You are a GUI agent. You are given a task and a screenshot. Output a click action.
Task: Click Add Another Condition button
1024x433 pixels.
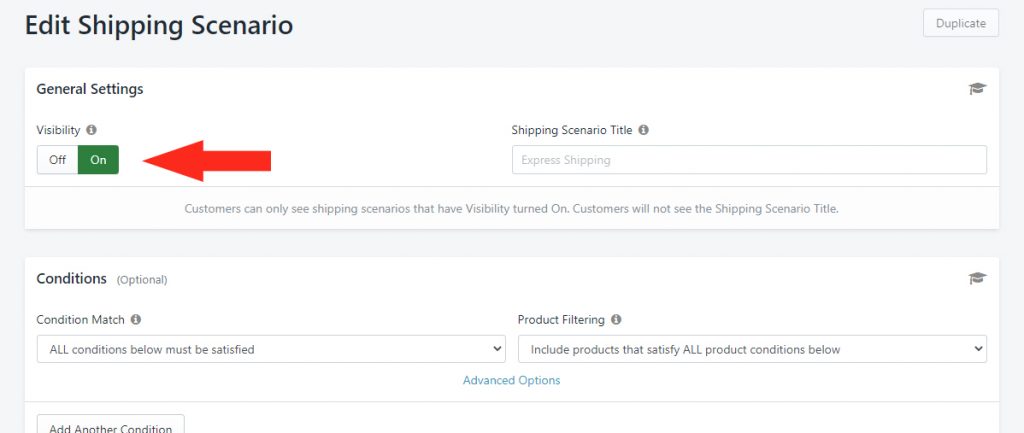(x=111, y=425)
